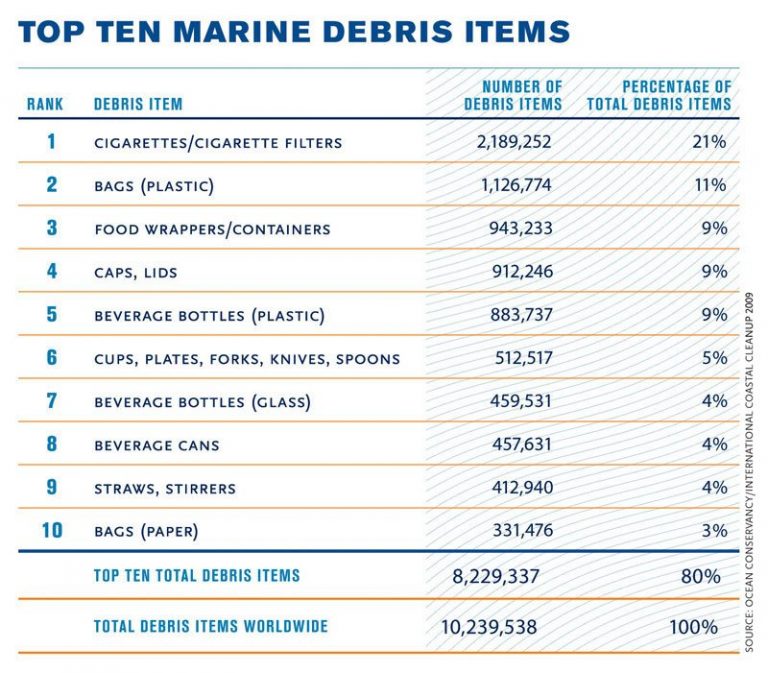Select the Cigarettes/Cigarette Filters row label
This screenshot has width=768, height=673.
click(x=218, y=143)
